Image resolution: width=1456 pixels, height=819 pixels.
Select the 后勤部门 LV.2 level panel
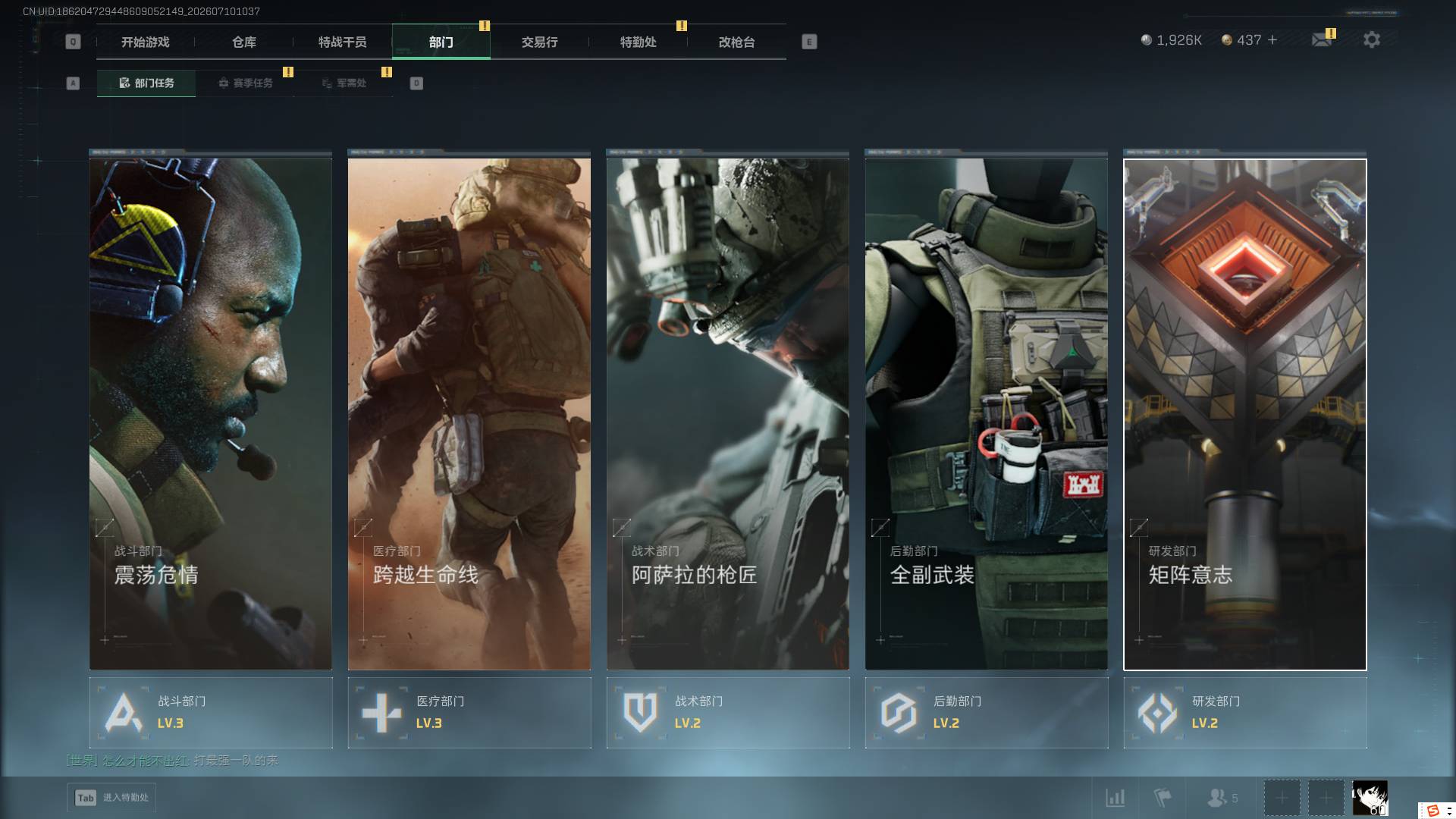[x=987, y=713]
